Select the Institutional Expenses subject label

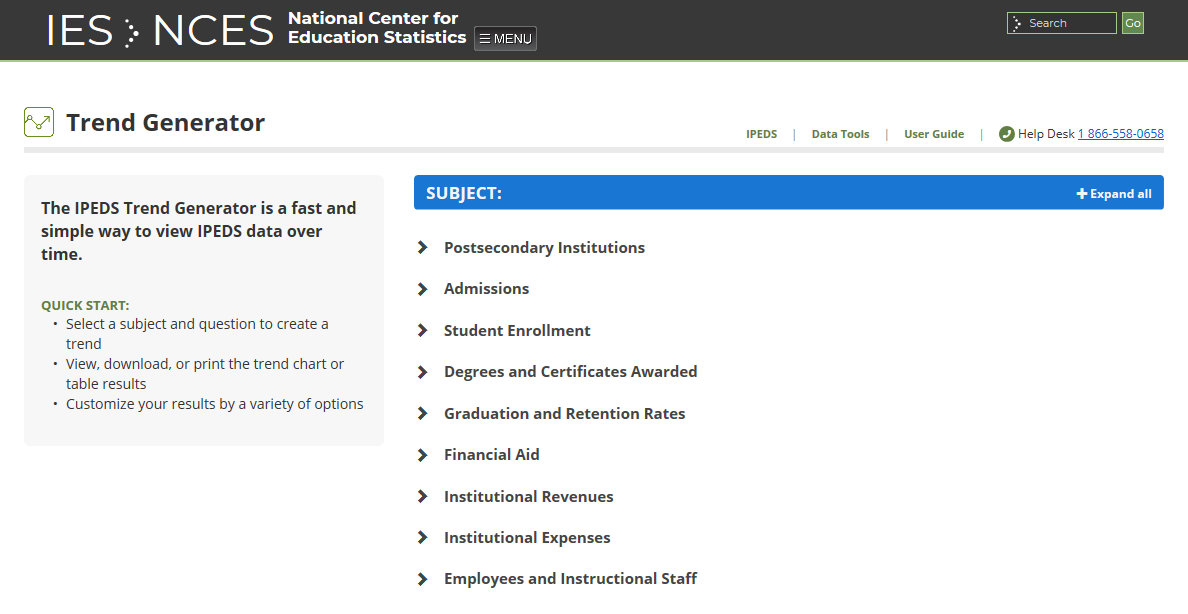pos(527,537)
